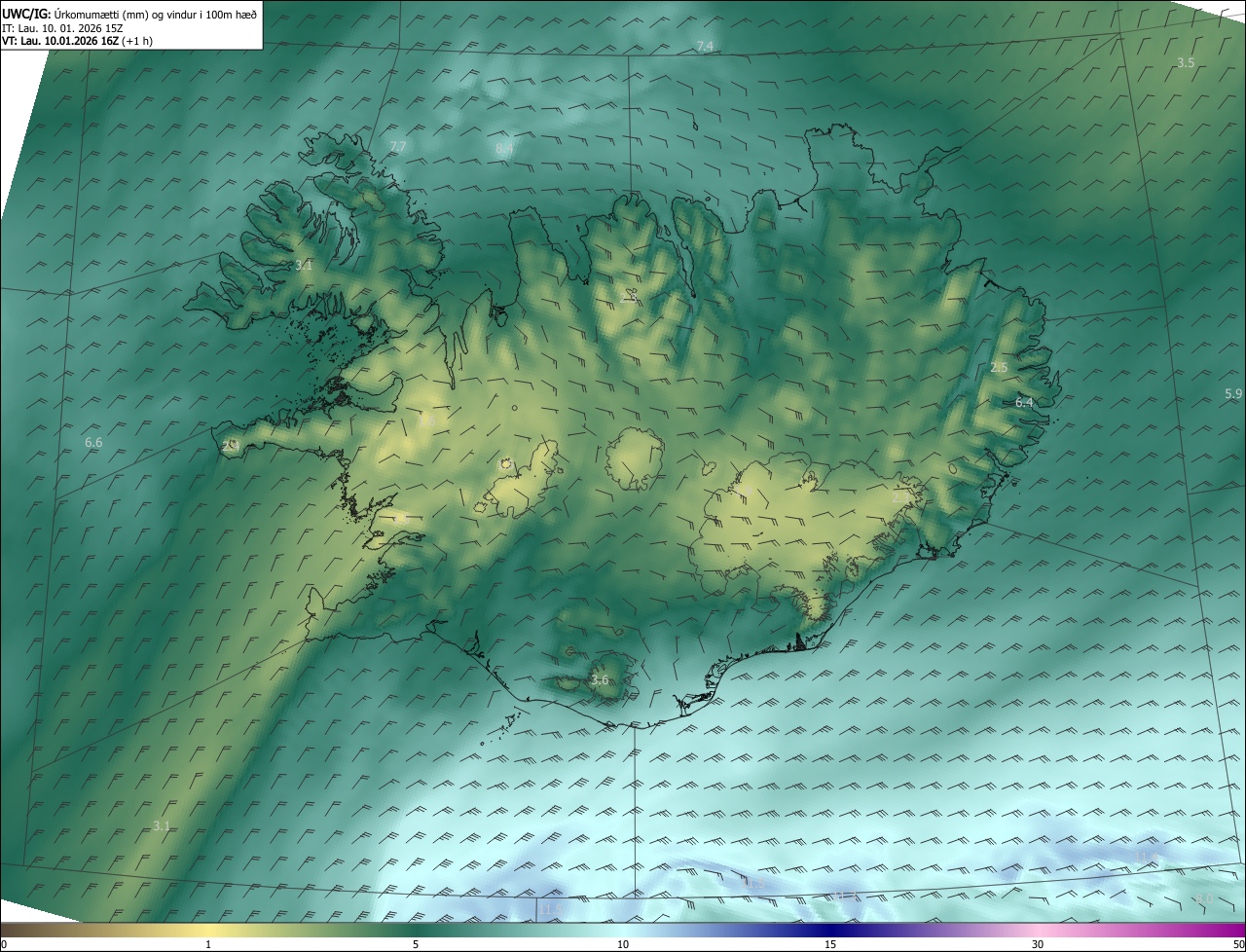Click the "3.6" value label on the southern glacier
1246x952 pixels.
(600, 680)
